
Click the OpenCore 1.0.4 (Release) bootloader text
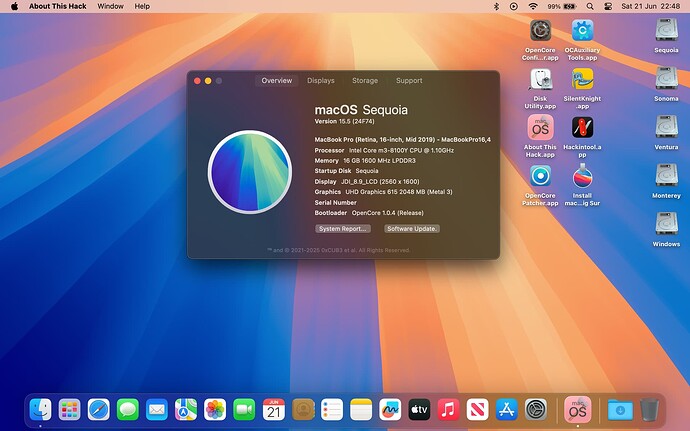pos(388,213)
